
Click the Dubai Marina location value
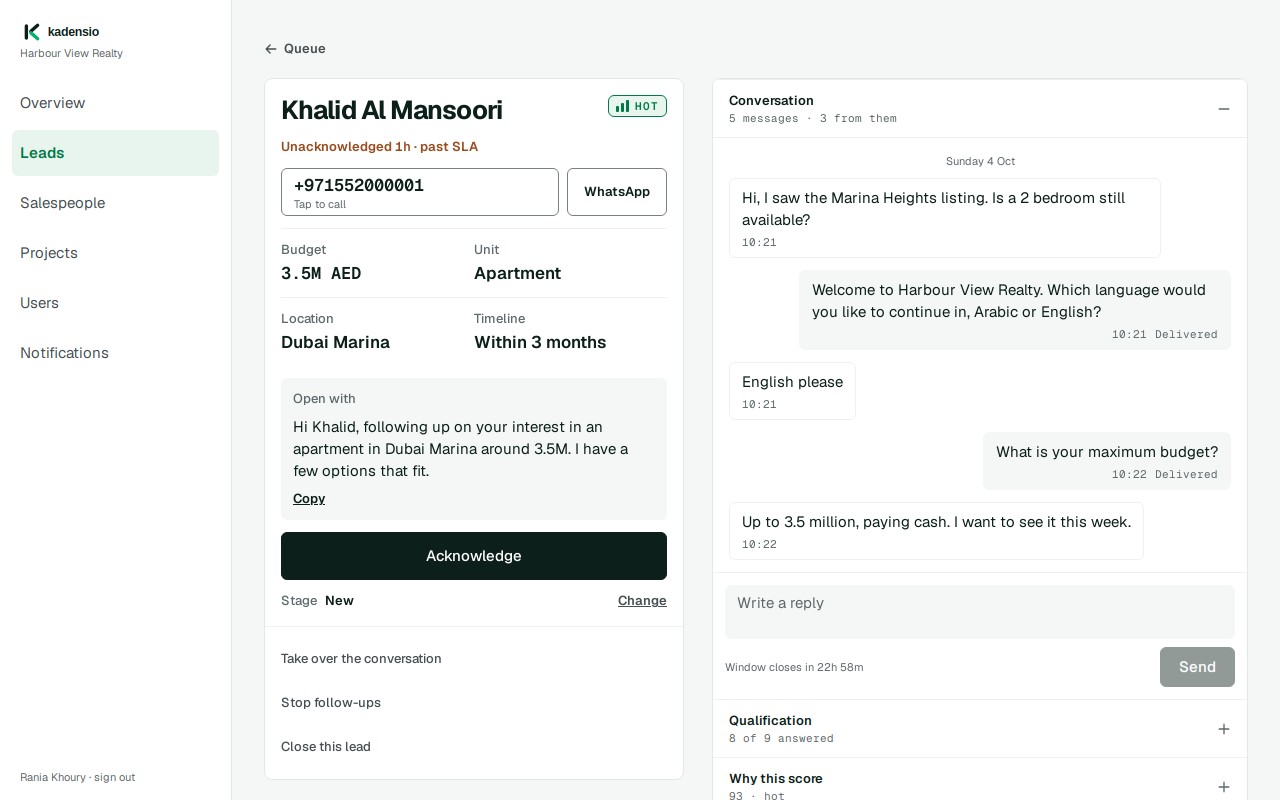[x=335, y=343]
